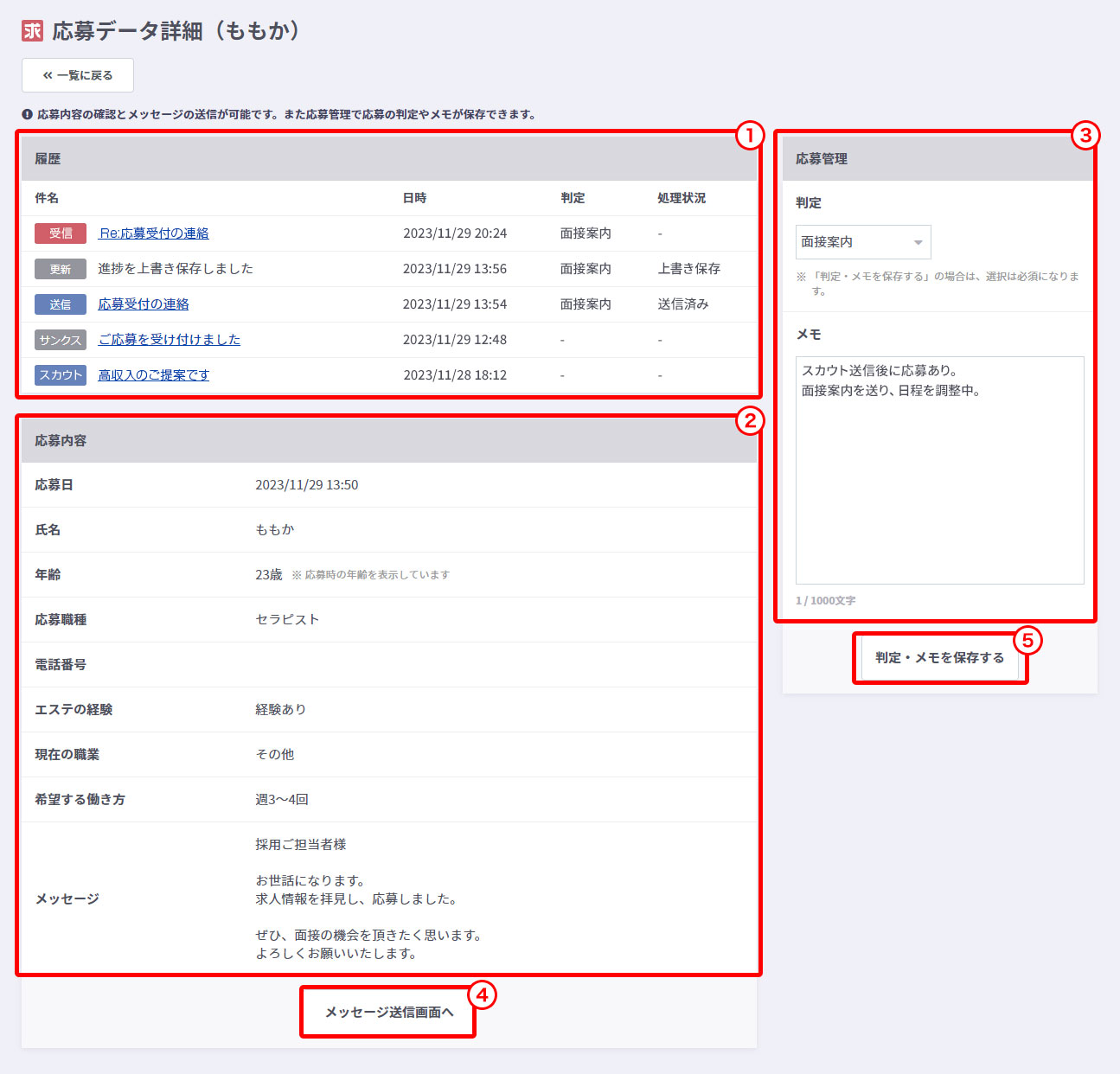Click the gray サンクス status badge
The image size is (1120, 1074).
[x=61, y=340]
